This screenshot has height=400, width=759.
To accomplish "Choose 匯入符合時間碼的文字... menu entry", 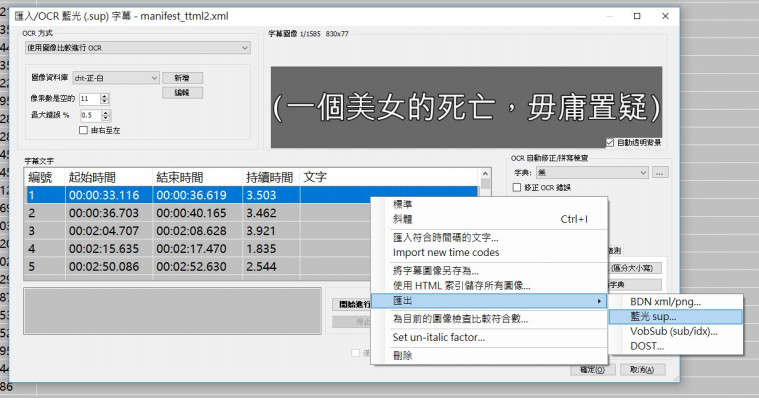I will (x=489, y=238).
